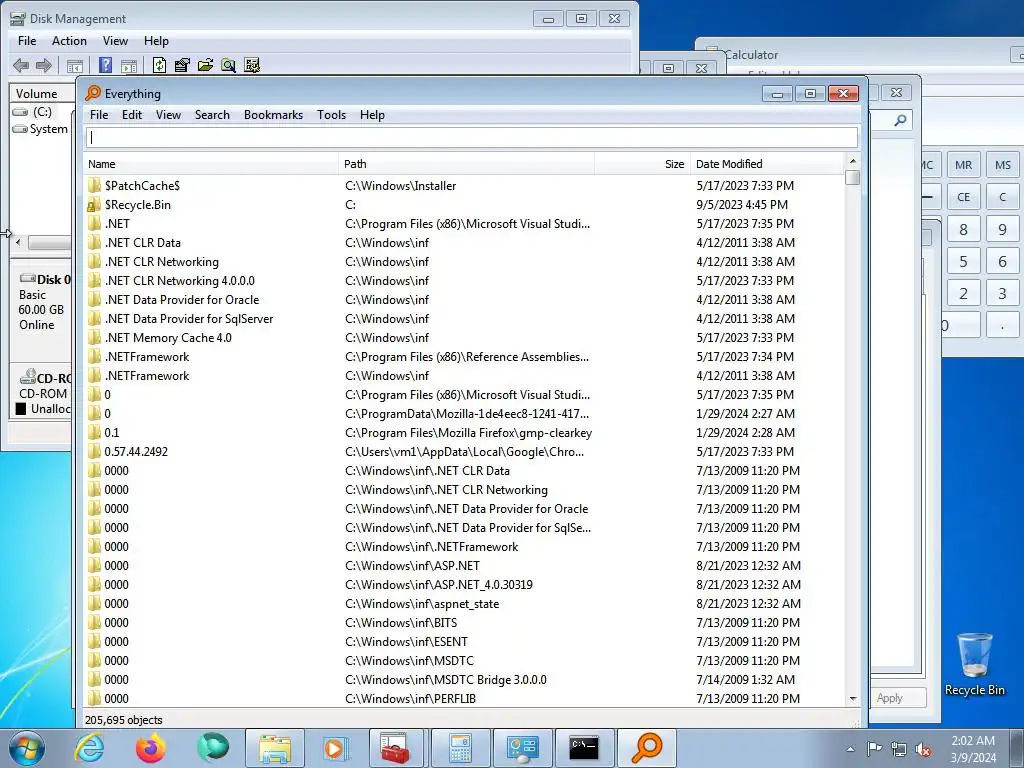Click the 205,695 objects status text
The height and width of the screenshot is (768, 1024).
[123, 720]
